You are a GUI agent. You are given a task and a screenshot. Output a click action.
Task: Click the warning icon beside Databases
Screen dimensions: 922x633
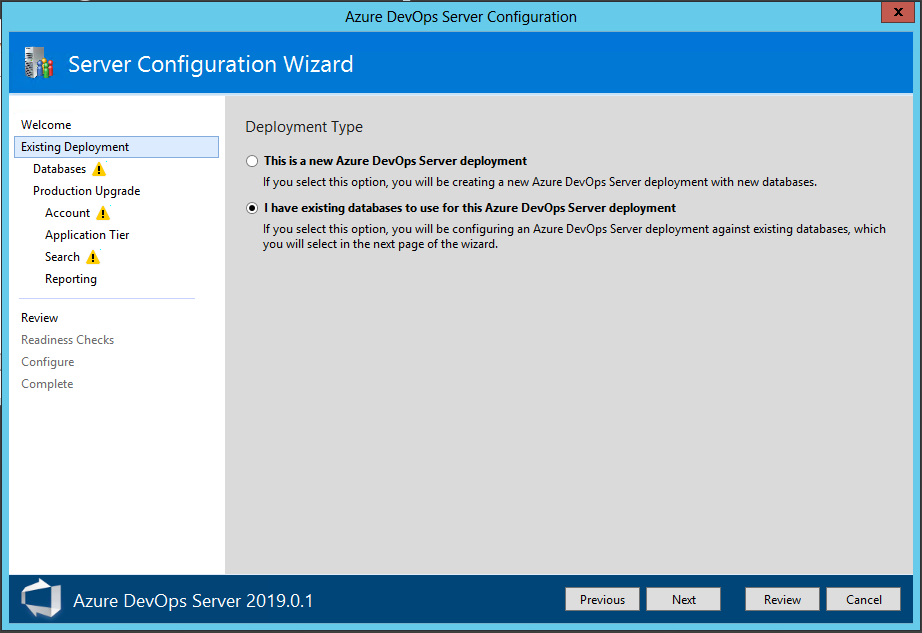pos(99,170)
